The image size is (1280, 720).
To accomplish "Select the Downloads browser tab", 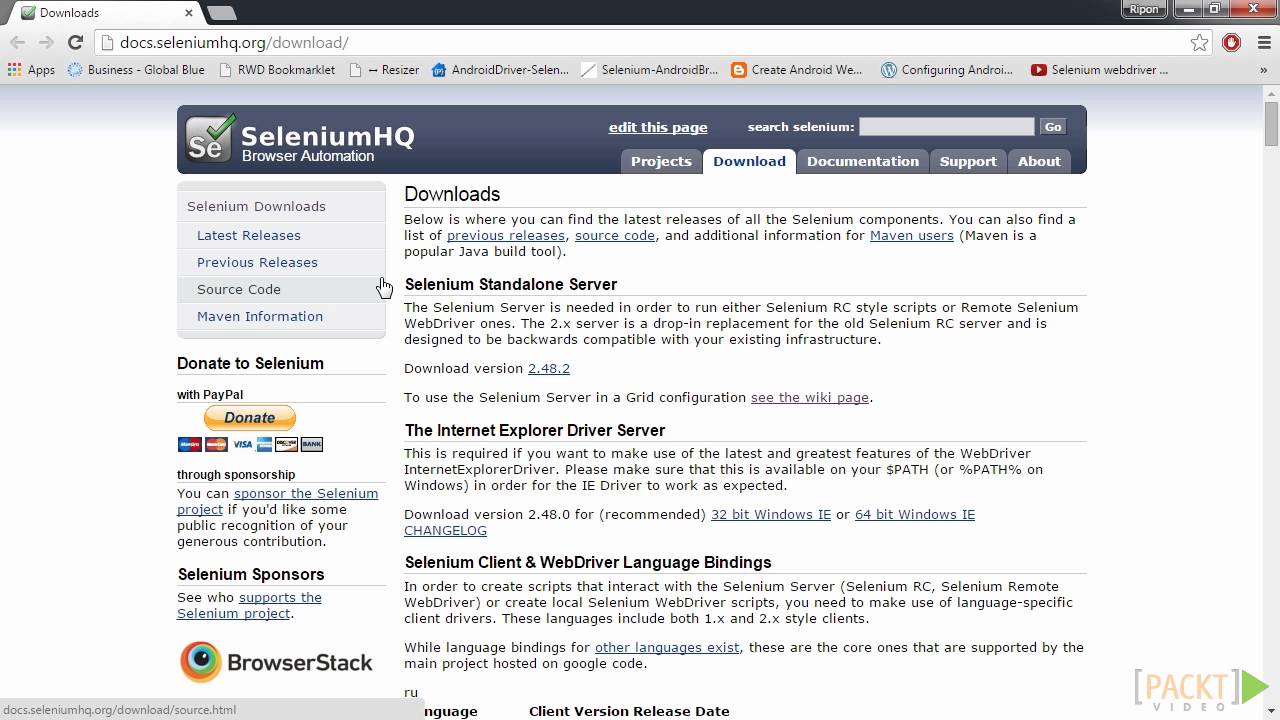I will click(x=105, y=13).
